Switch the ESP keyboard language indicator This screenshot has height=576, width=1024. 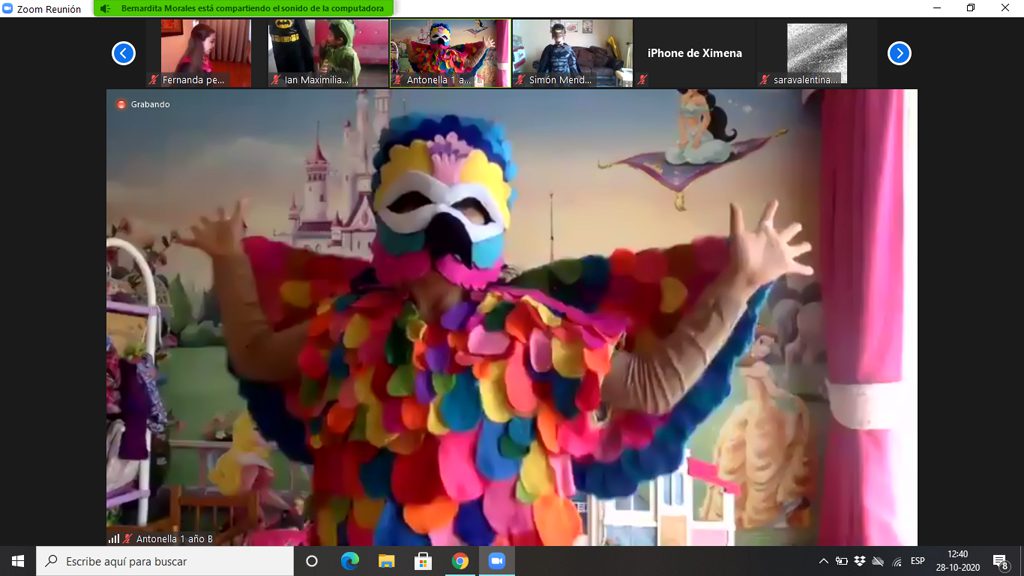coord(917,561)
